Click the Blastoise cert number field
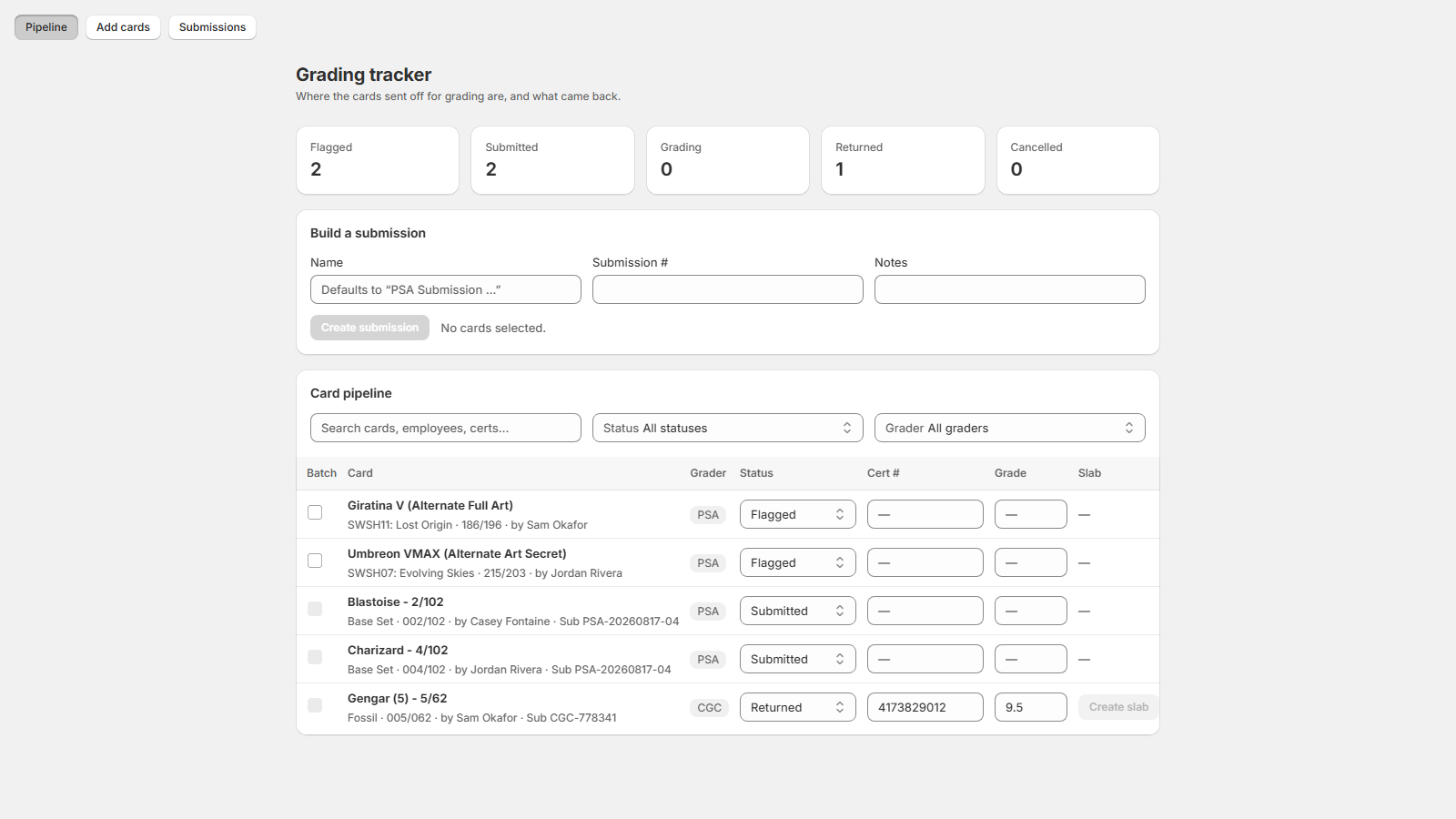The image size is (1456, 819). [x=925, y=611]
